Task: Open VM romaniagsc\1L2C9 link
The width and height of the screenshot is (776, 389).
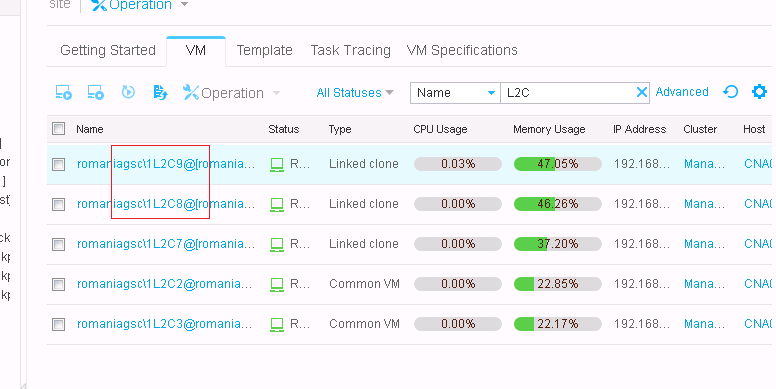Action: (x=166, y=164)
